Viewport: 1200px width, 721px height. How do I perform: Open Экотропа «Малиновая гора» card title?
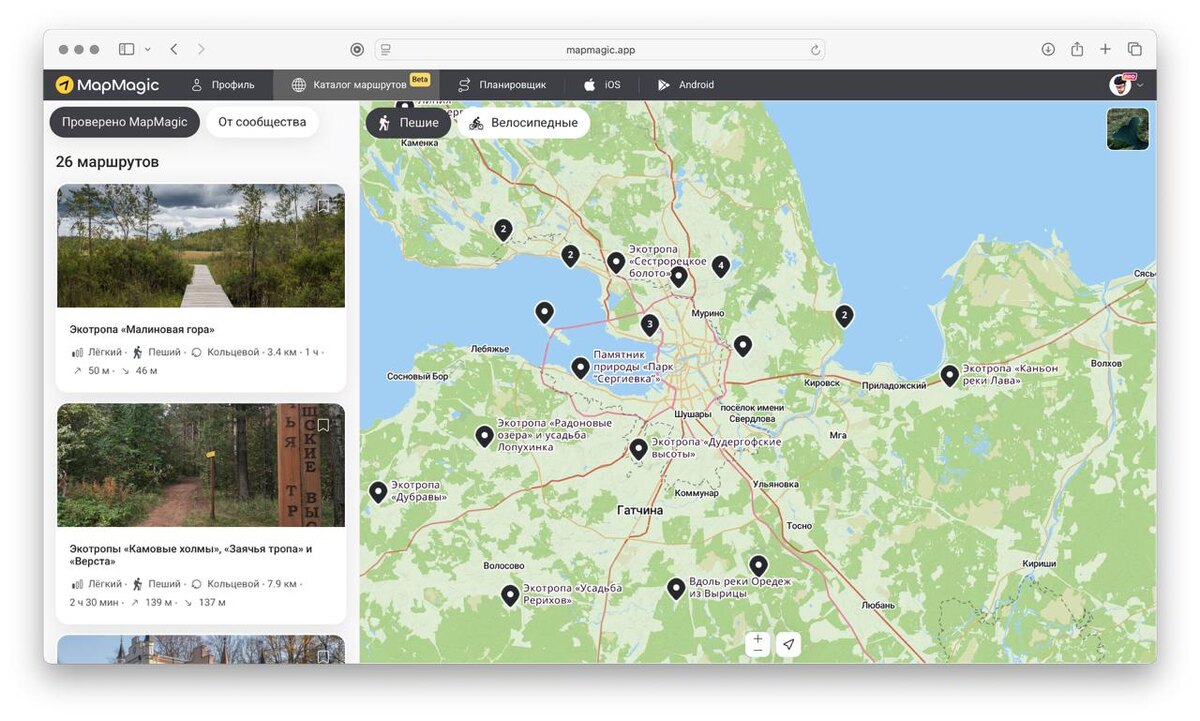142,329
